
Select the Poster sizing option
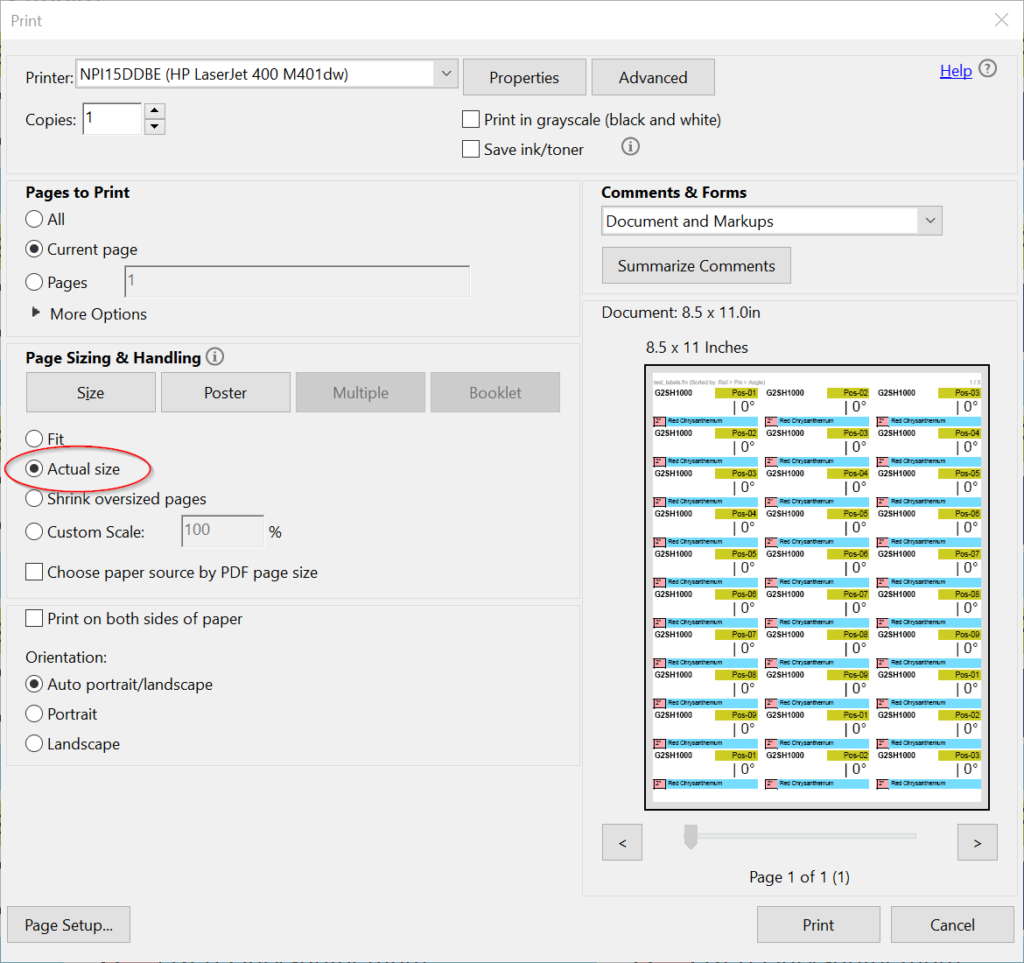pos(225,393)
